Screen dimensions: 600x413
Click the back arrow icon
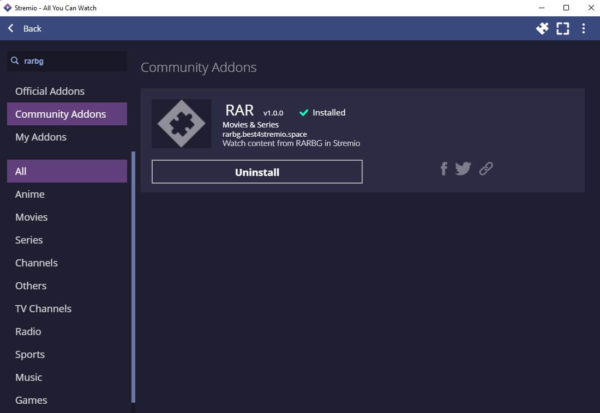tap(11, 28)
